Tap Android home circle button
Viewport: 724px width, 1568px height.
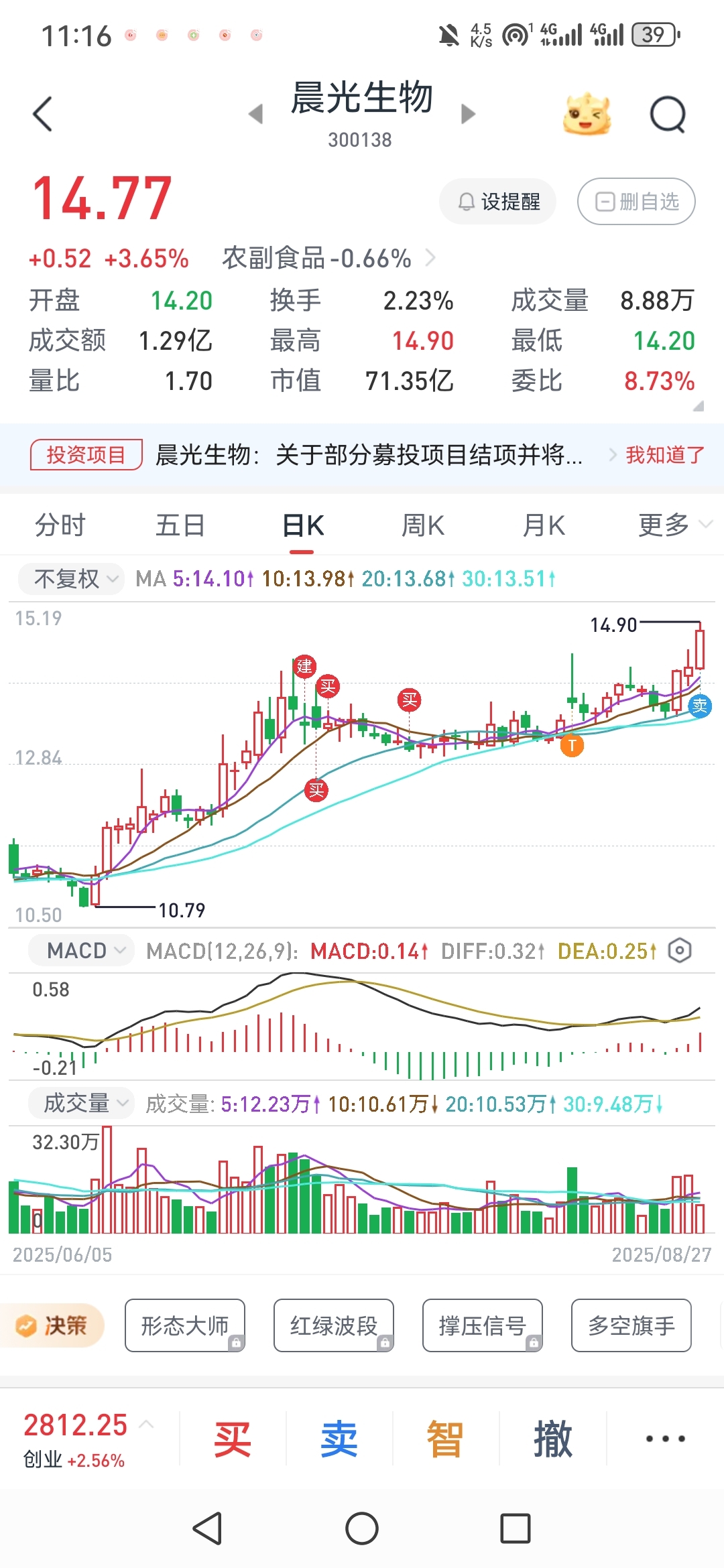[362, 1529]
